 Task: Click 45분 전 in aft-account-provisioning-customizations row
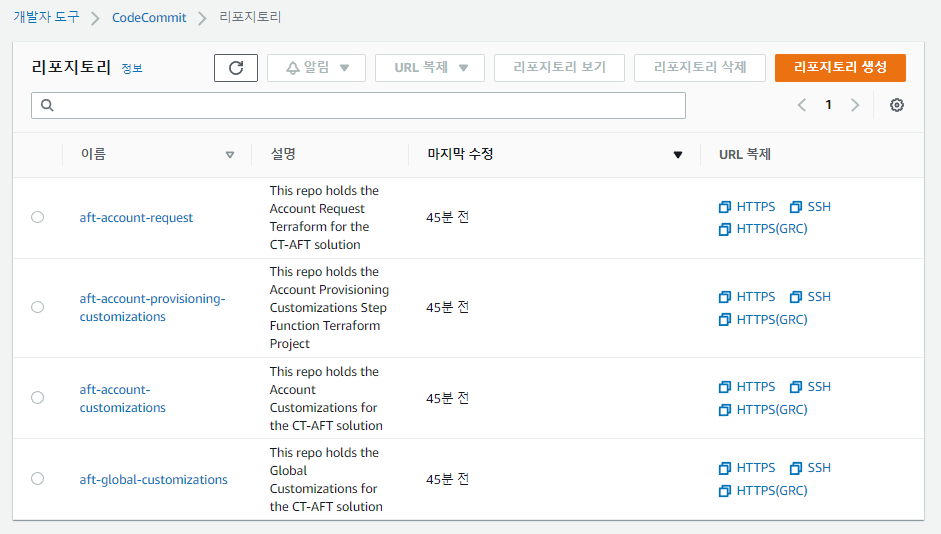tap(448, 307)
